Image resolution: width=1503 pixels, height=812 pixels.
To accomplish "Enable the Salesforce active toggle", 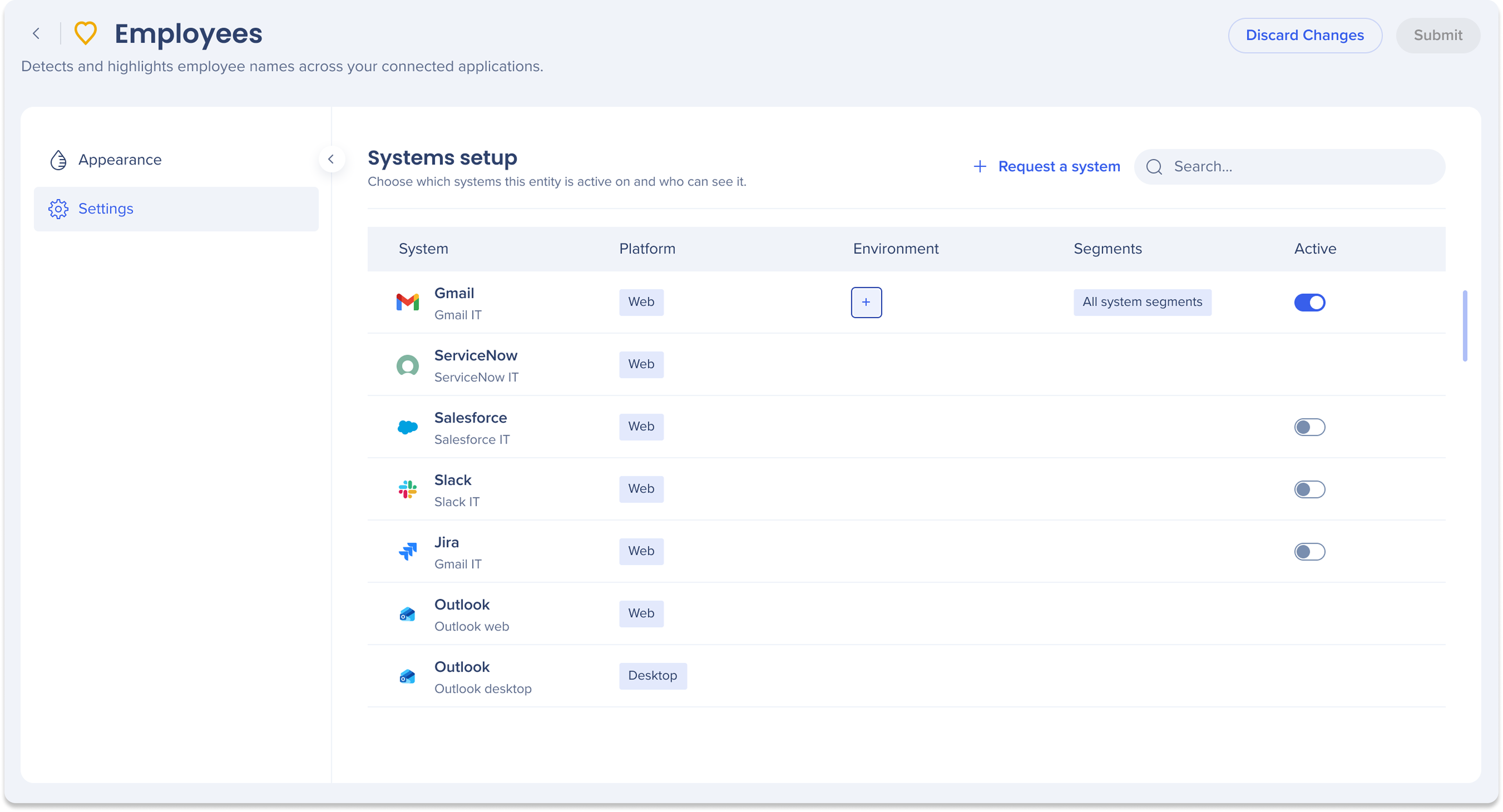I will click(x=1310, y=428).
